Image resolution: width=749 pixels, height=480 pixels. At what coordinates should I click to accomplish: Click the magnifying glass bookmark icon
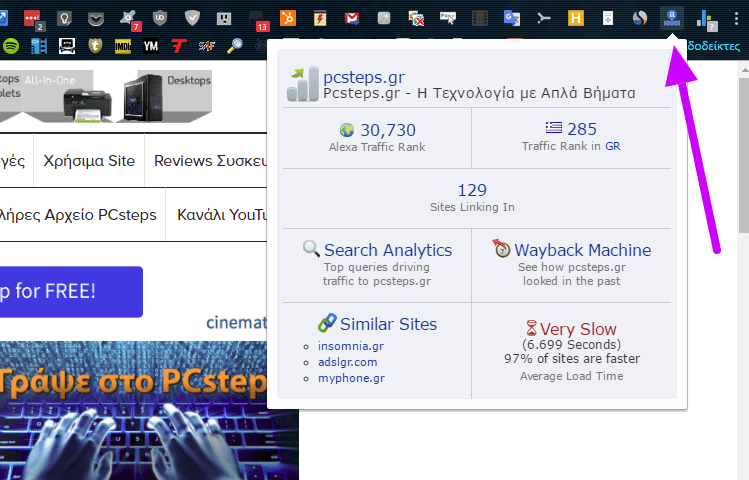(x=235, y=46)
